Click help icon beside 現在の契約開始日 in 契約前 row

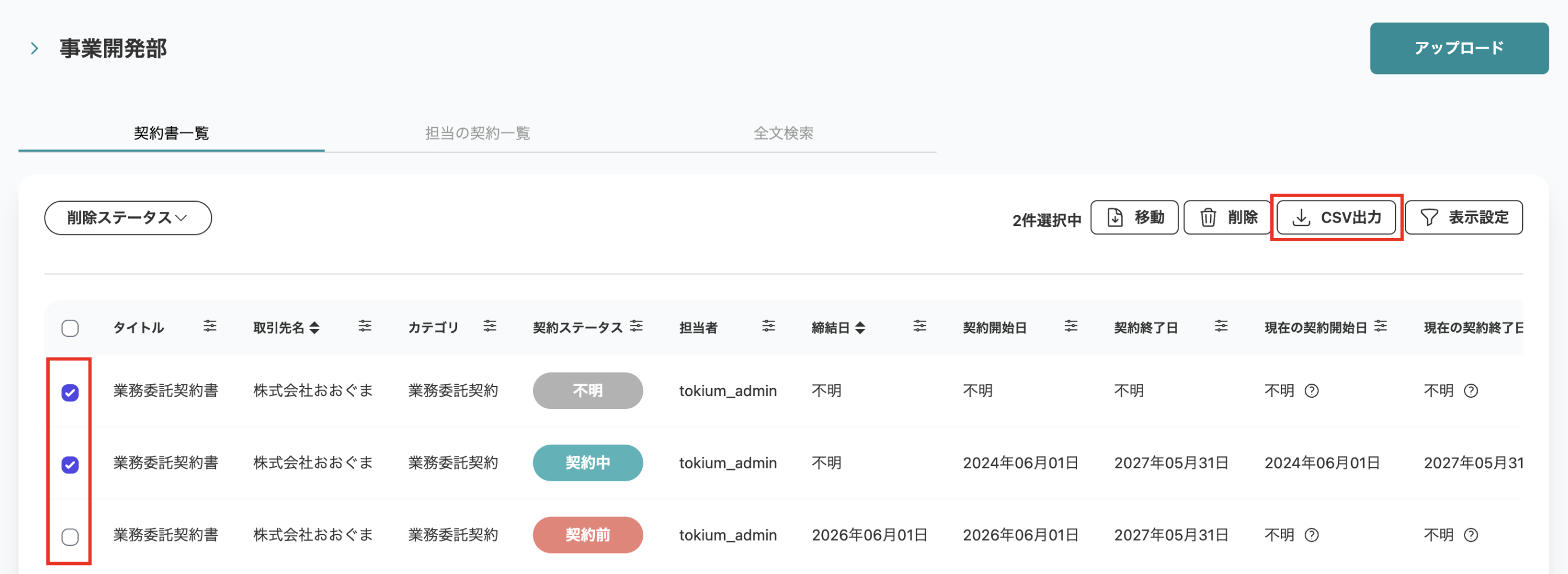point(1312,535)
